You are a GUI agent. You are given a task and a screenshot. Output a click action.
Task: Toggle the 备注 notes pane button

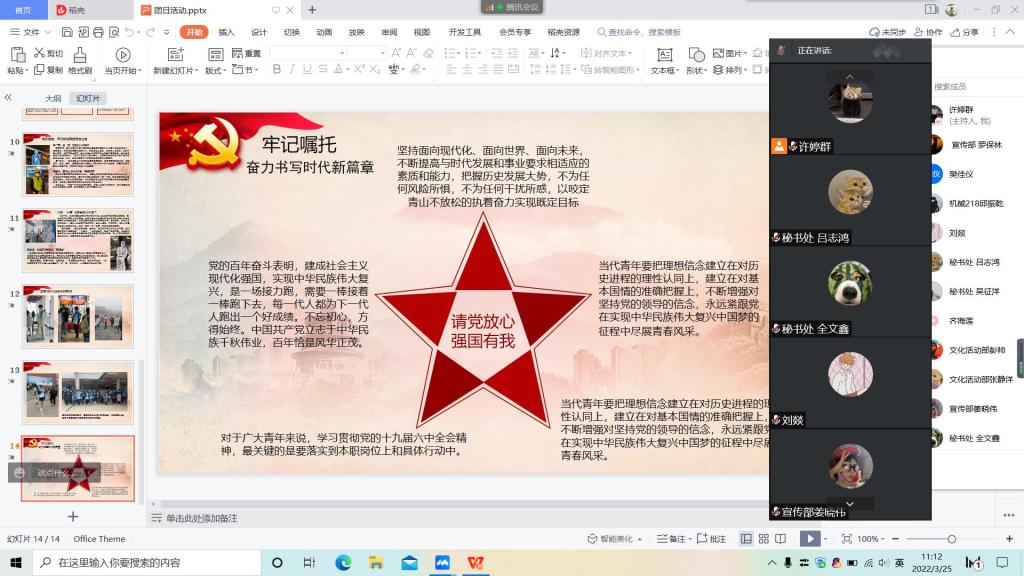click(672, 539)
